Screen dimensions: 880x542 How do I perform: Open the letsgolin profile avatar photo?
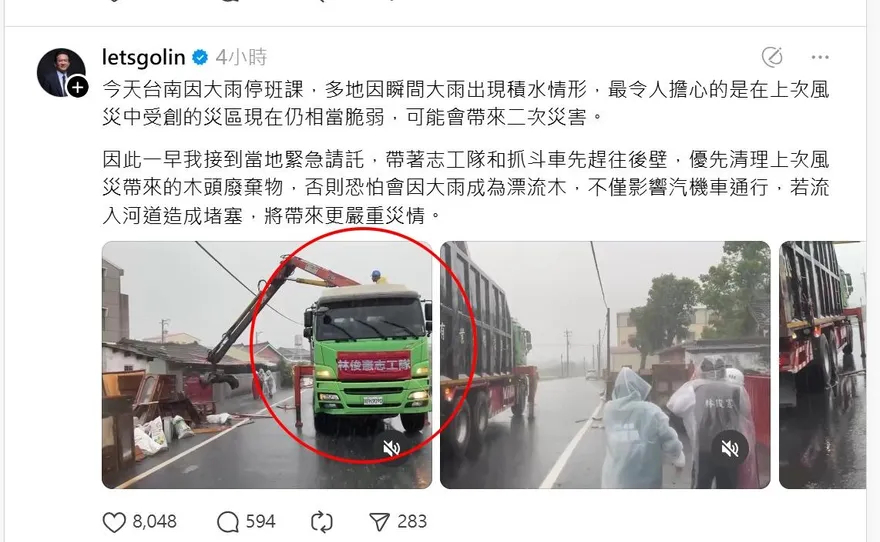pyautogui.click(x=60, y=72)
